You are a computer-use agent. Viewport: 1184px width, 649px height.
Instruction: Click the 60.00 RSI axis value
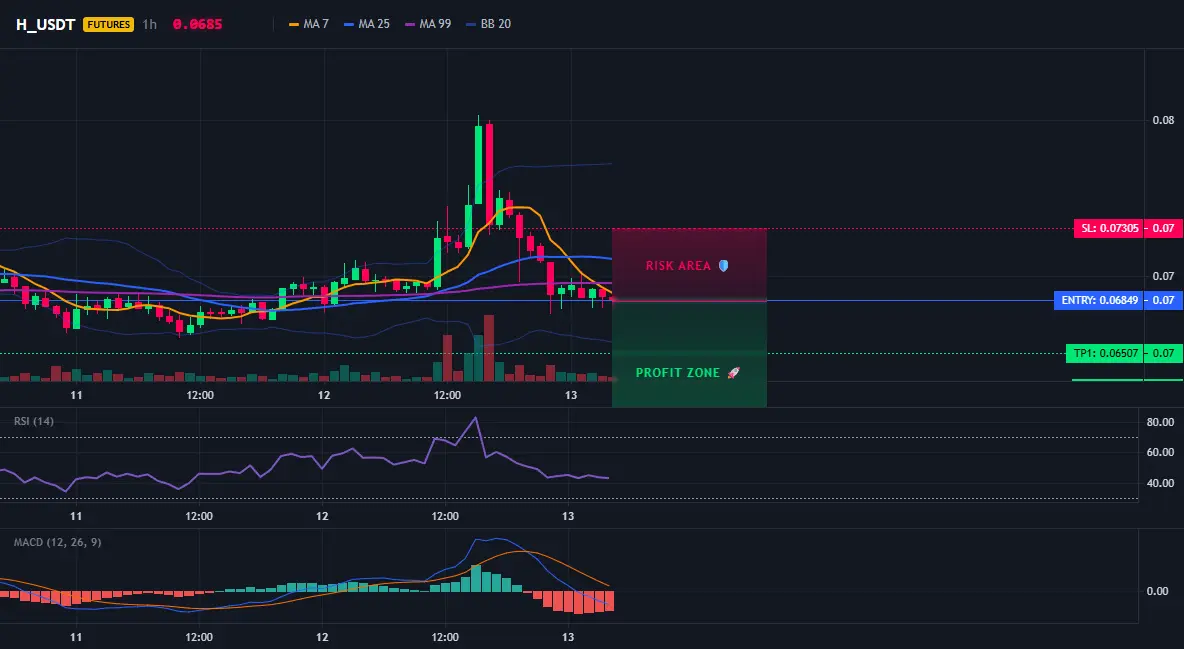(x=1161, y=453)
